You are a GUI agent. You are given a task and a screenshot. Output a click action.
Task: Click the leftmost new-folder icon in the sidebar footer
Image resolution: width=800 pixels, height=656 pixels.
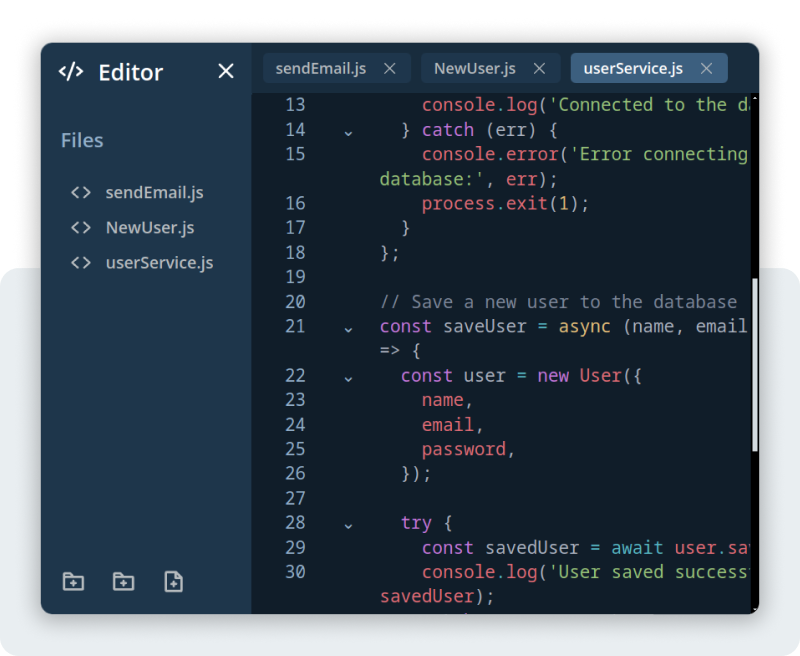(x=73, y=580)
